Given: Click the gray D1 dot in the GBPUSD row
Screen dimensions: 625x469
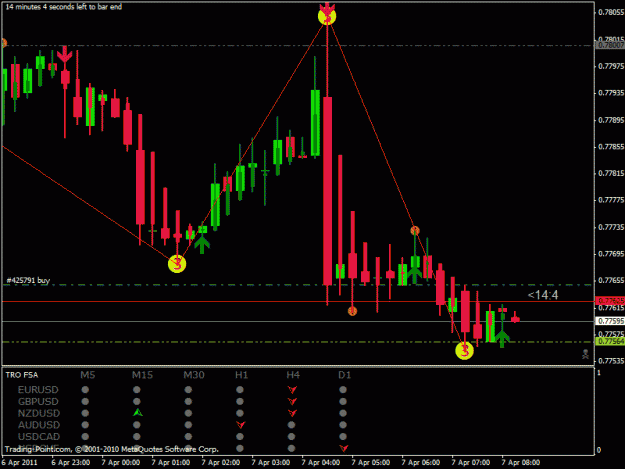Looking at the screenshot, I should tap(343, 401).
